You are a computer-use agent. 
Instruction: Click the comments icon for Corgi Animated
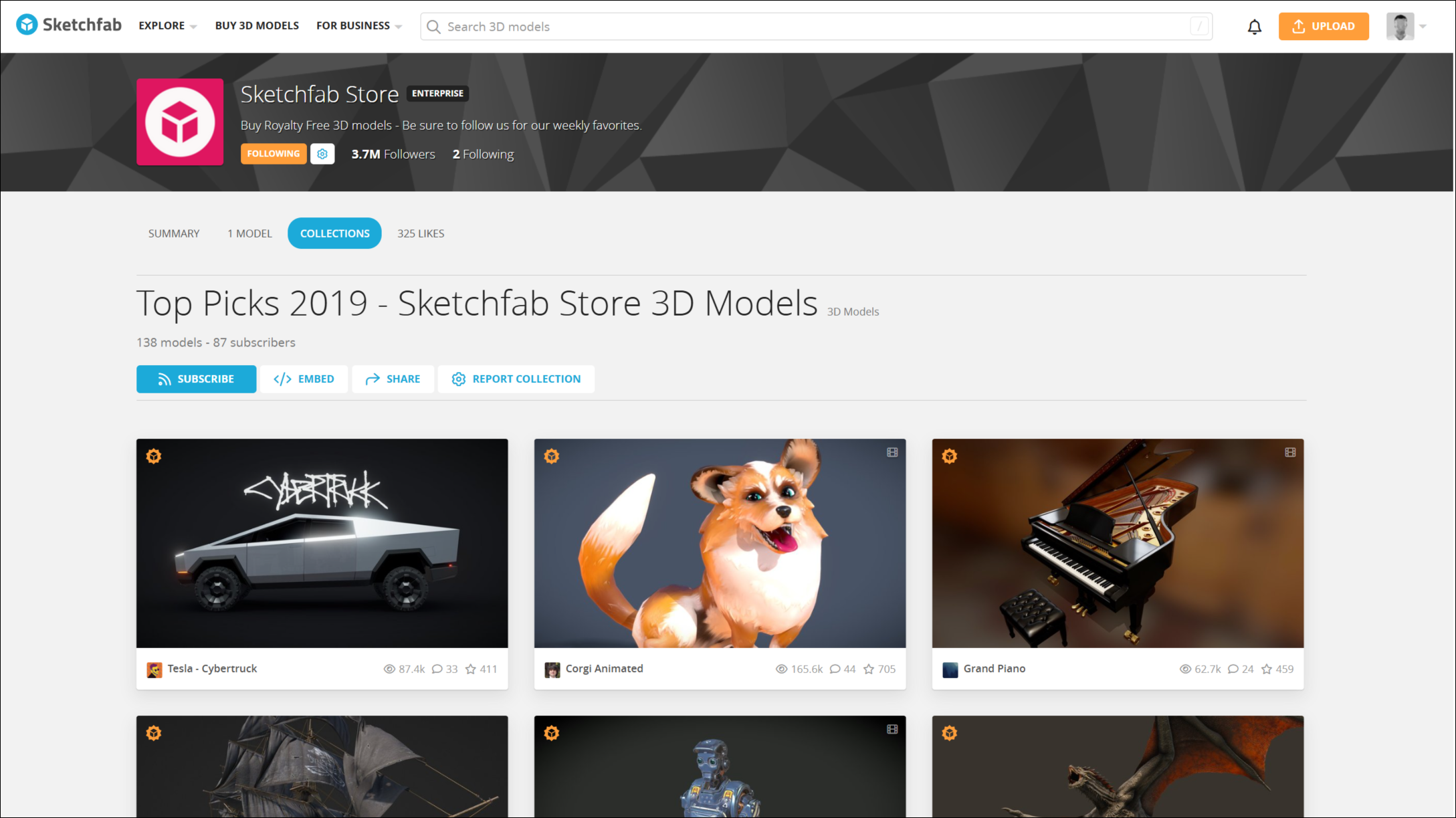pyautogui.click(x=835, y=669)
